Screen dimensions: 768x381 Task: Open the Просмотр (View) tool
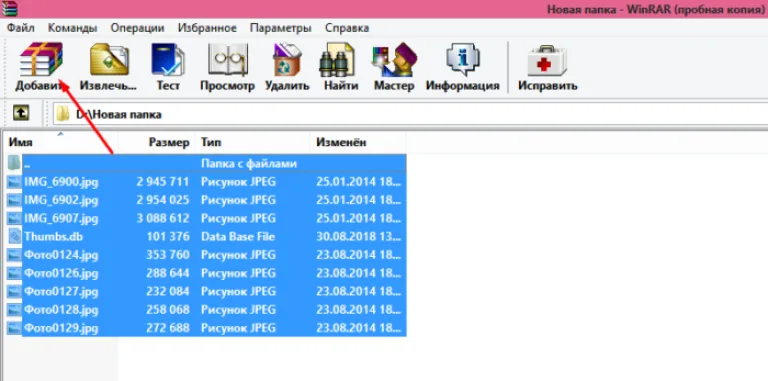point(228,59)
